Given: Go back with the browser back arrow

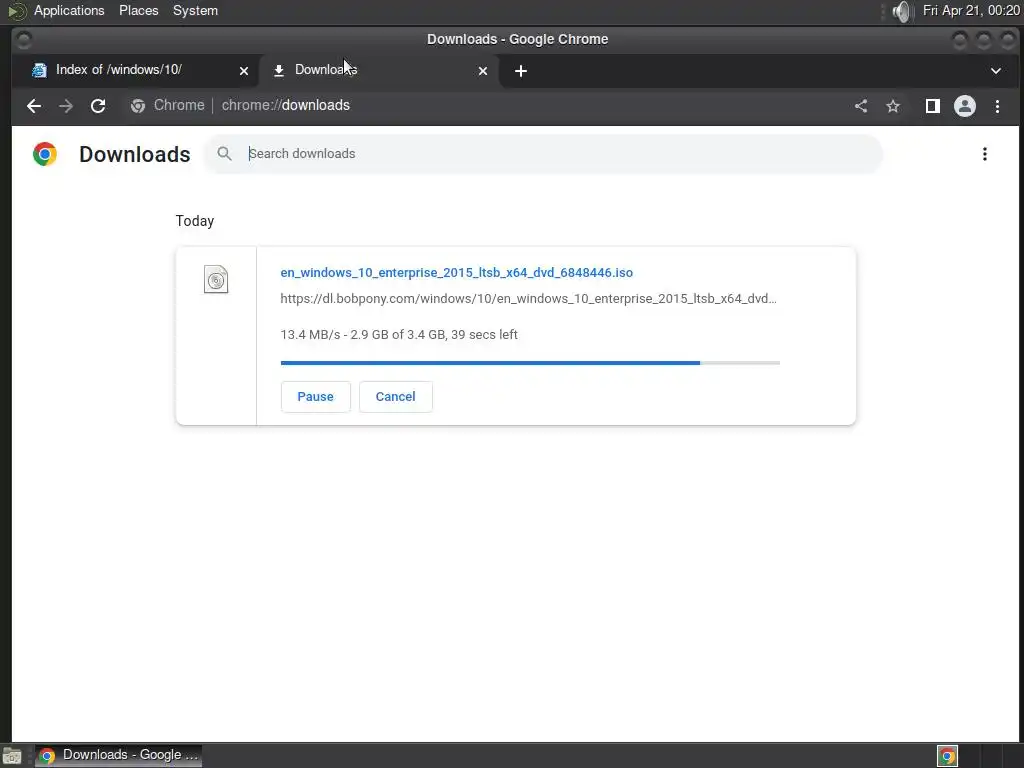Looking at the screenshot, I should [x=34, y=106].
